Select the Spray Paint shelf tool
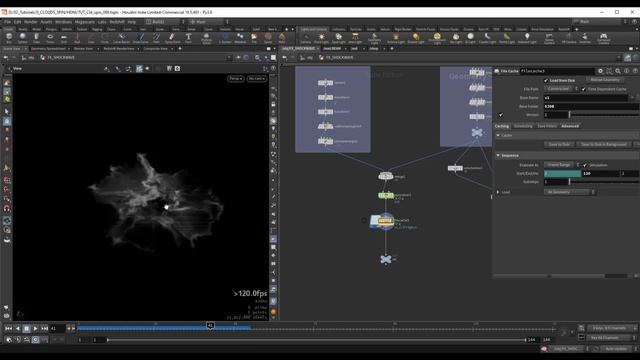Screen dimensions: 640x360 [x=172, y=38]
